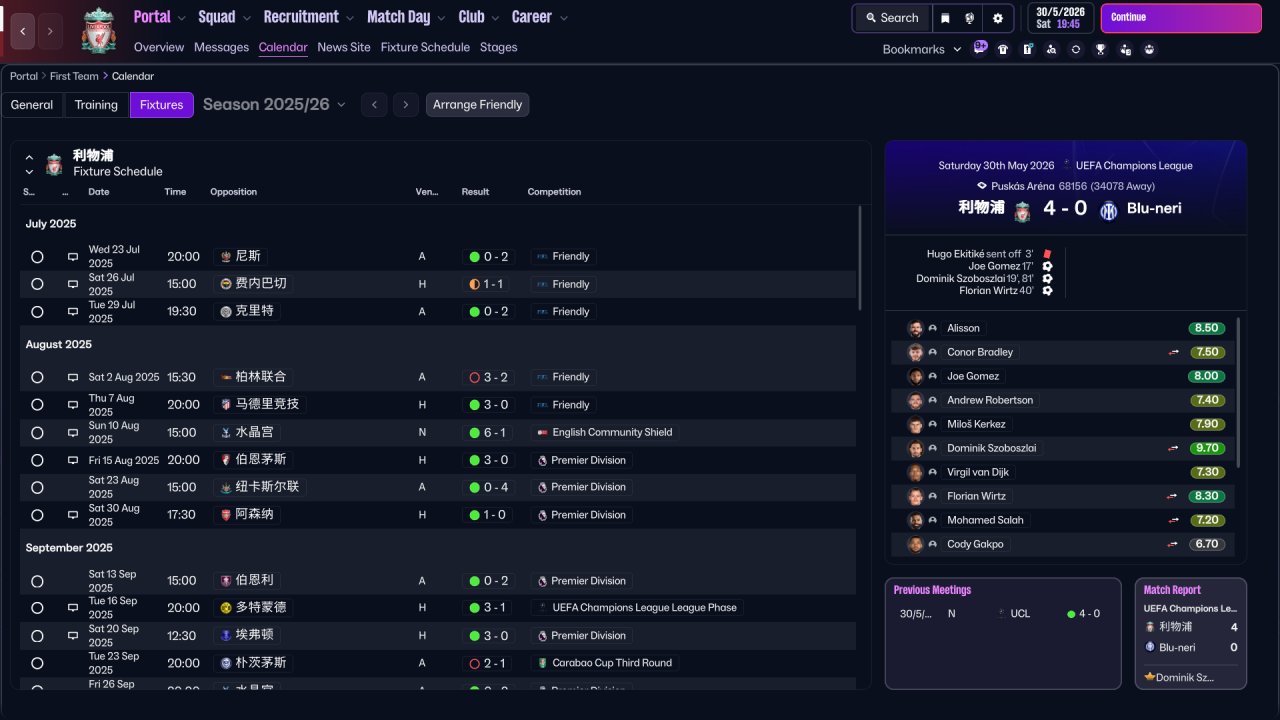Click the monitor icon for the 尼斯 fixture

(x=73, y=257)
